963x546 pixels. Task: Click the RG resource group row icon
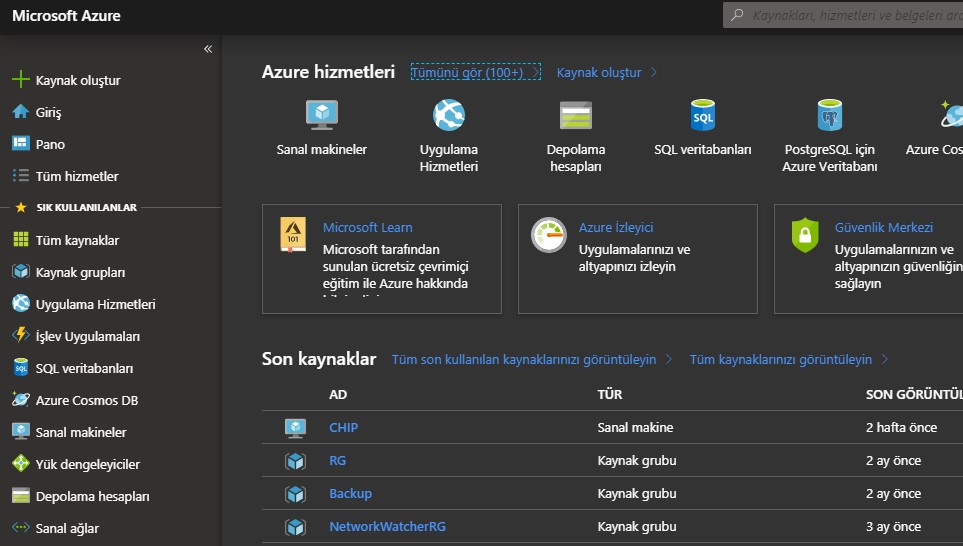295,461
